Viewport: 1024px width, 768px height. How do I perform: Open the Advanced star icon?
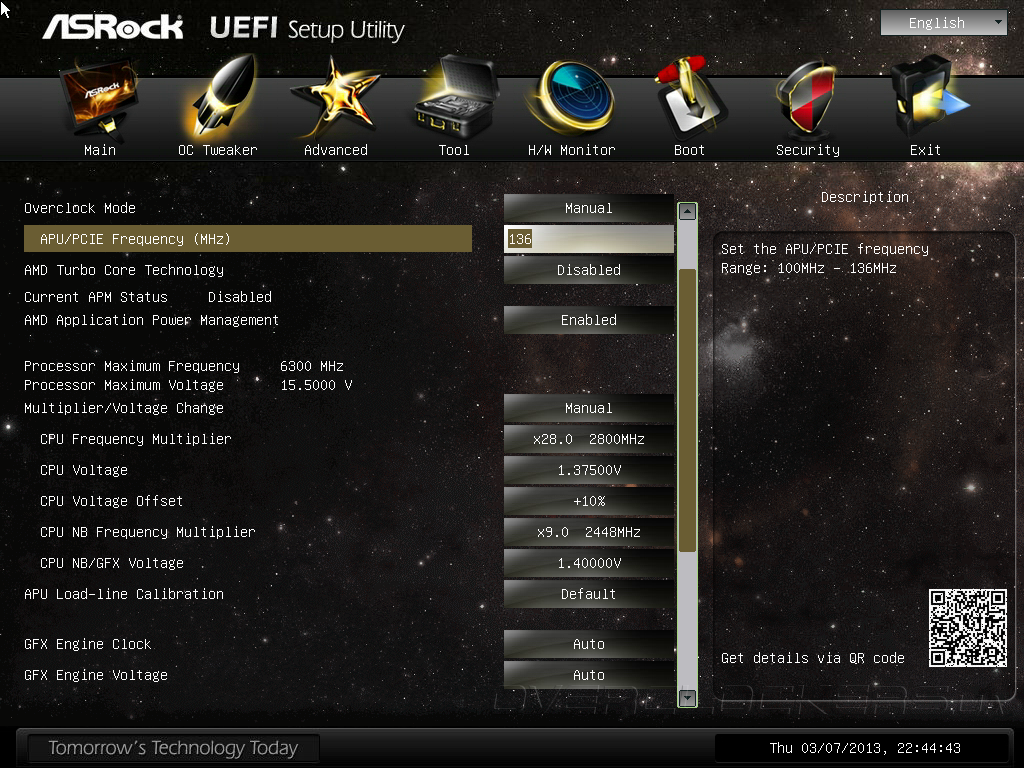(x=336, y=98)
